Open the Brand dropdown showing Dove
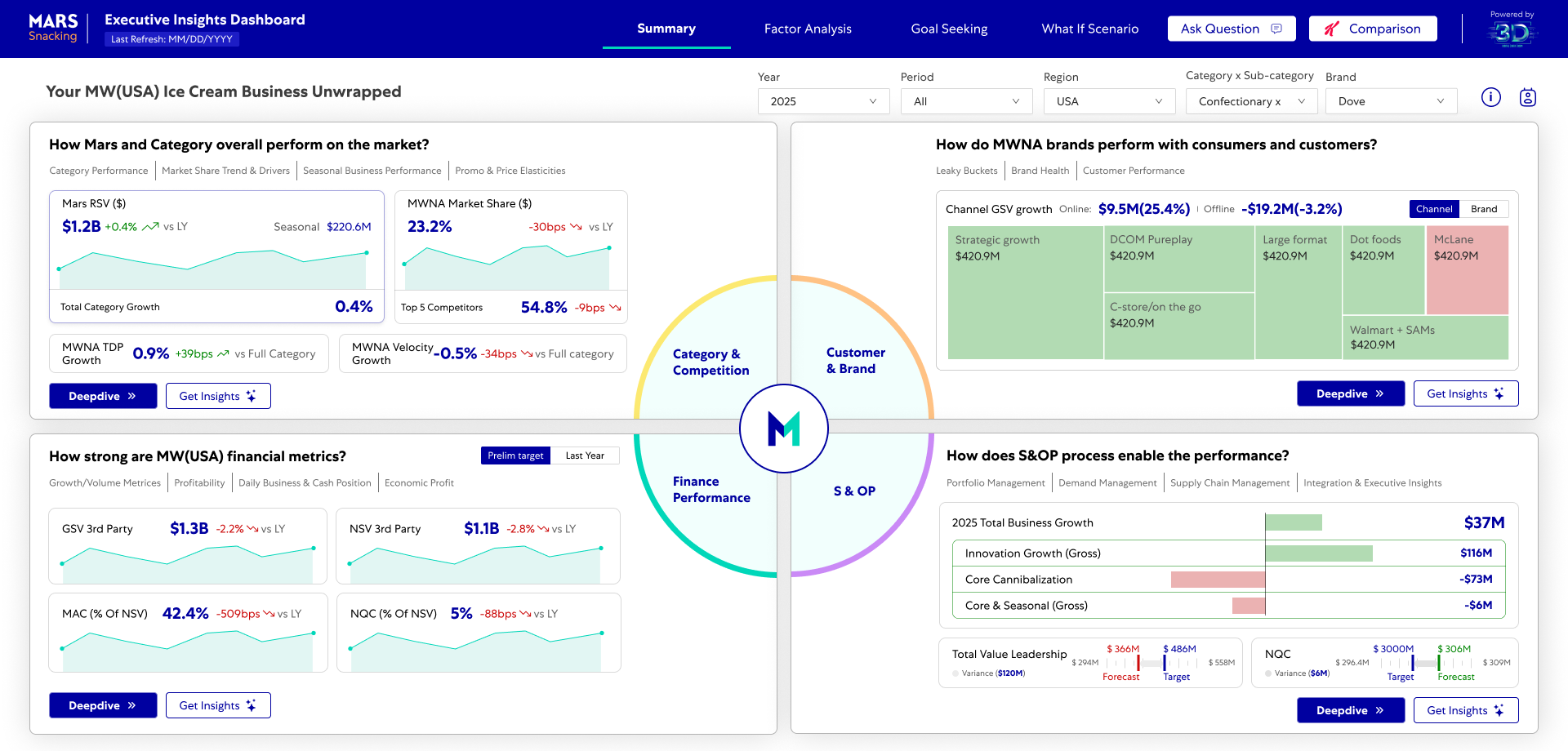Screen dimensions: 1568x751 [x=1392, y=101]
